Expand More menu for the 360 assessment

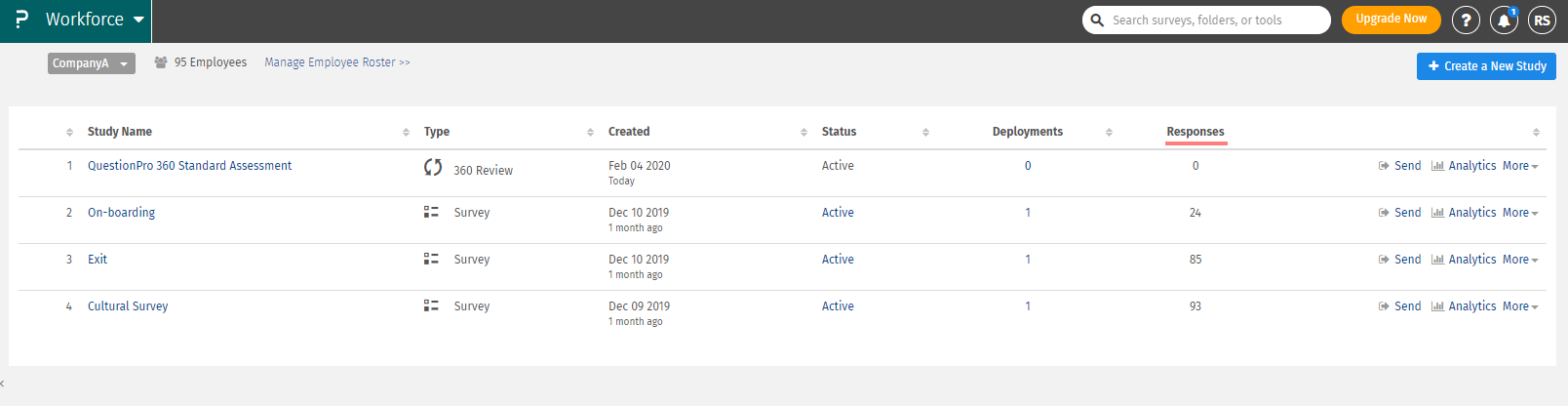1519,166
